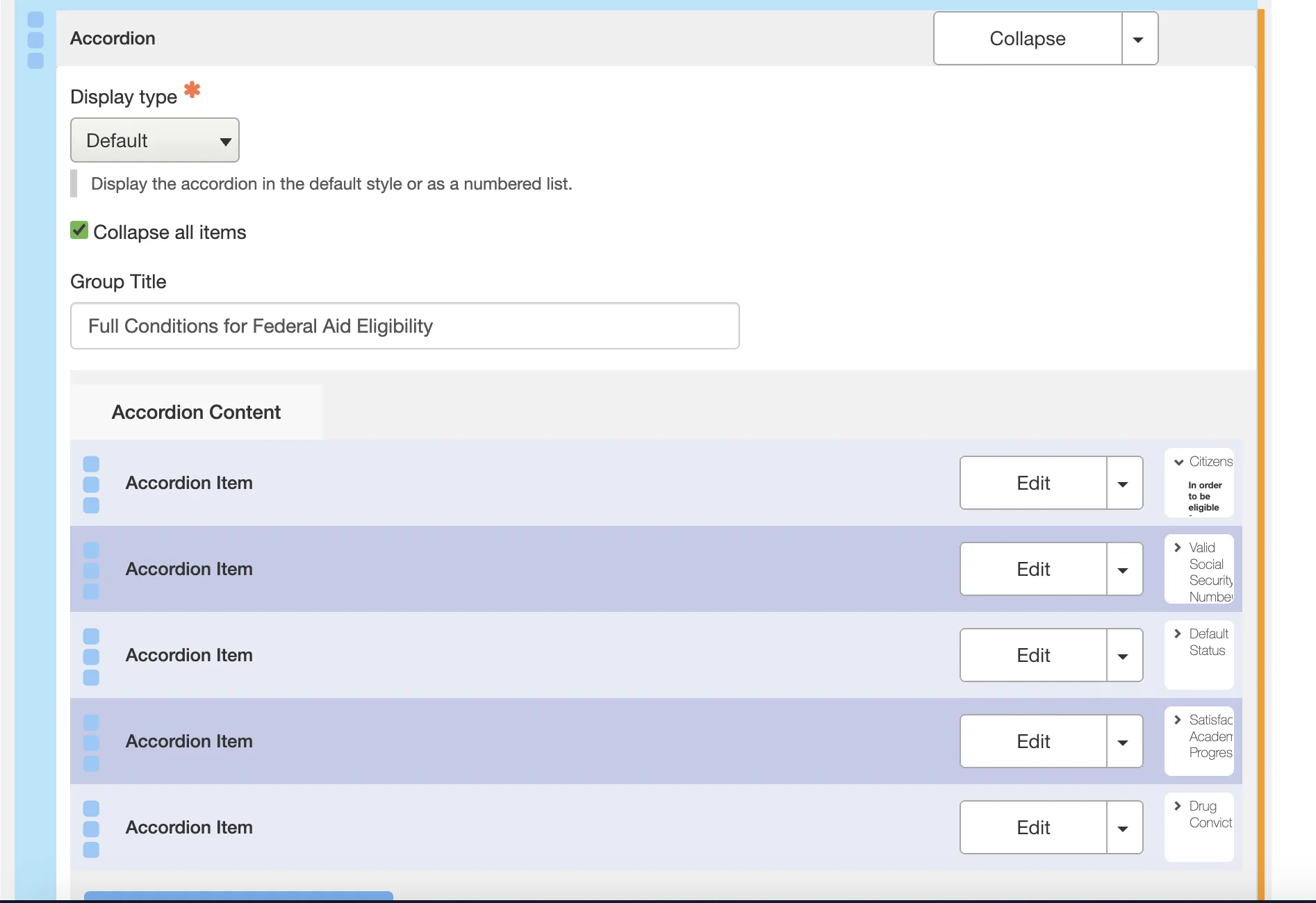Image resolution: width=1316 pixels, height=903 pixels.
Task: Click drag handle of Valid Social Security item
Action: (91, 570)
